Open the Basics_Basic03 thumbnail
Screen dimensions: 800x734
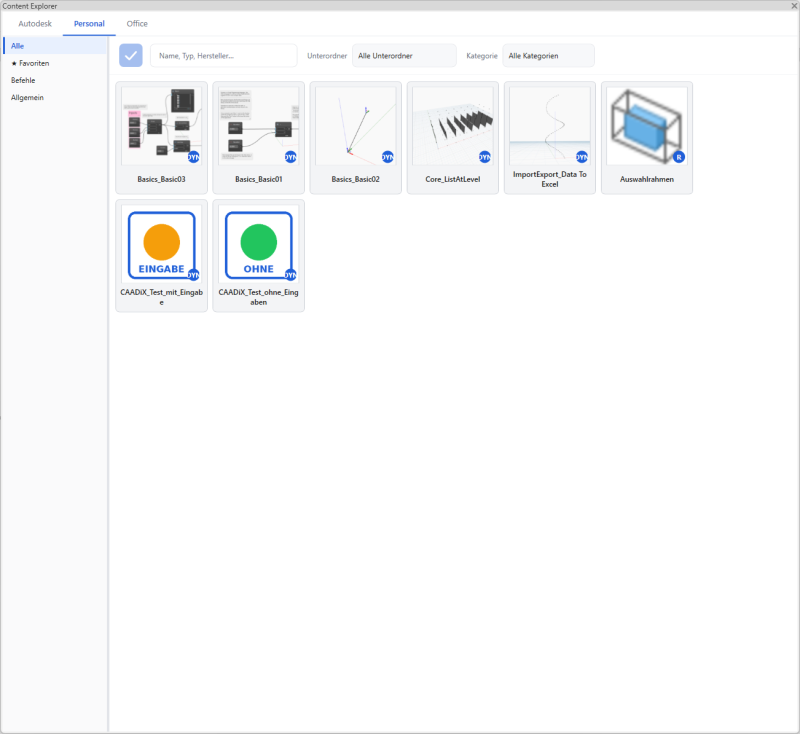pos(161,125)
